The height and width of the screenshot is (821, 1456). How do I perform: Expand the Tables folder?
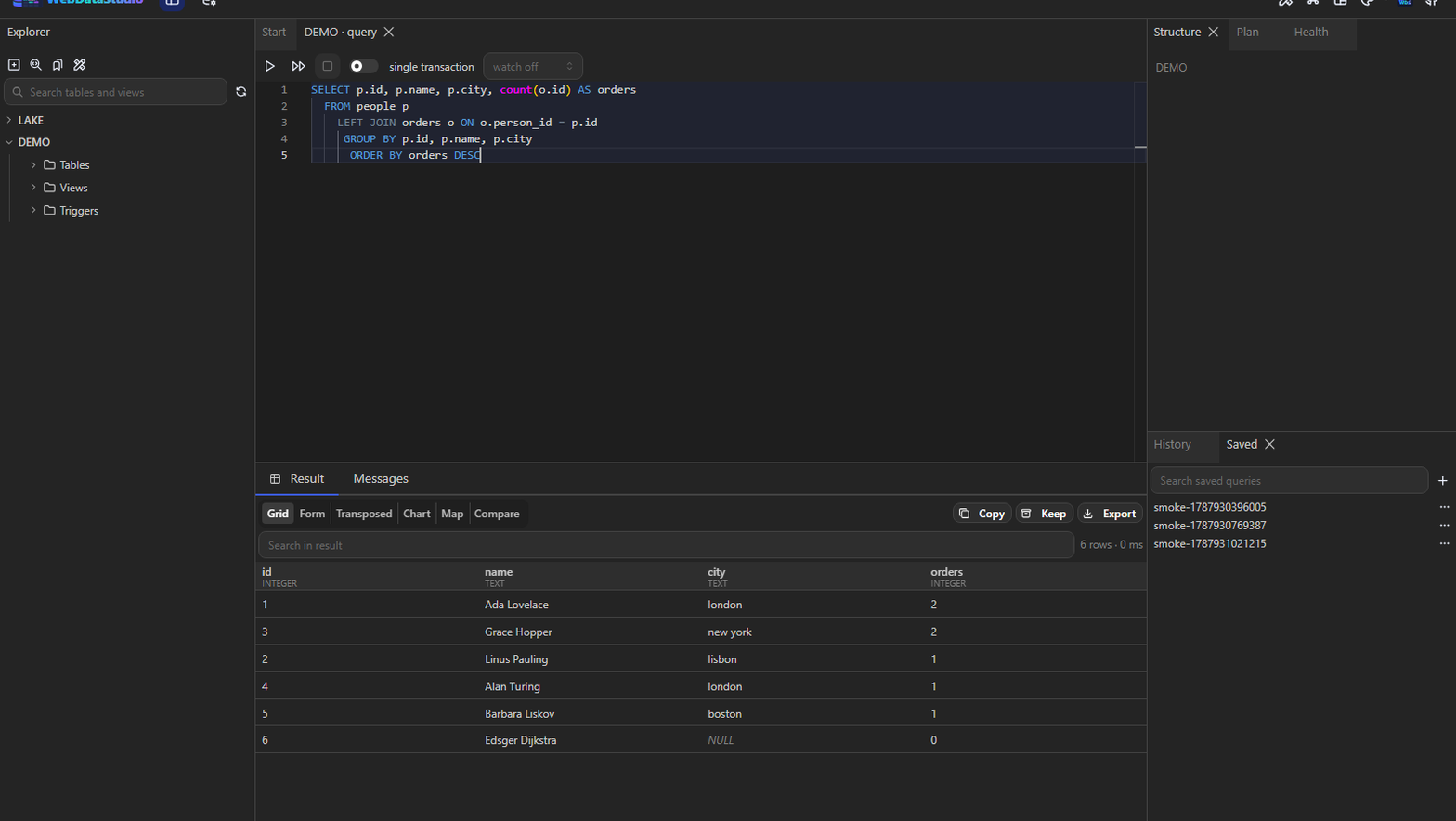(33, 164)
